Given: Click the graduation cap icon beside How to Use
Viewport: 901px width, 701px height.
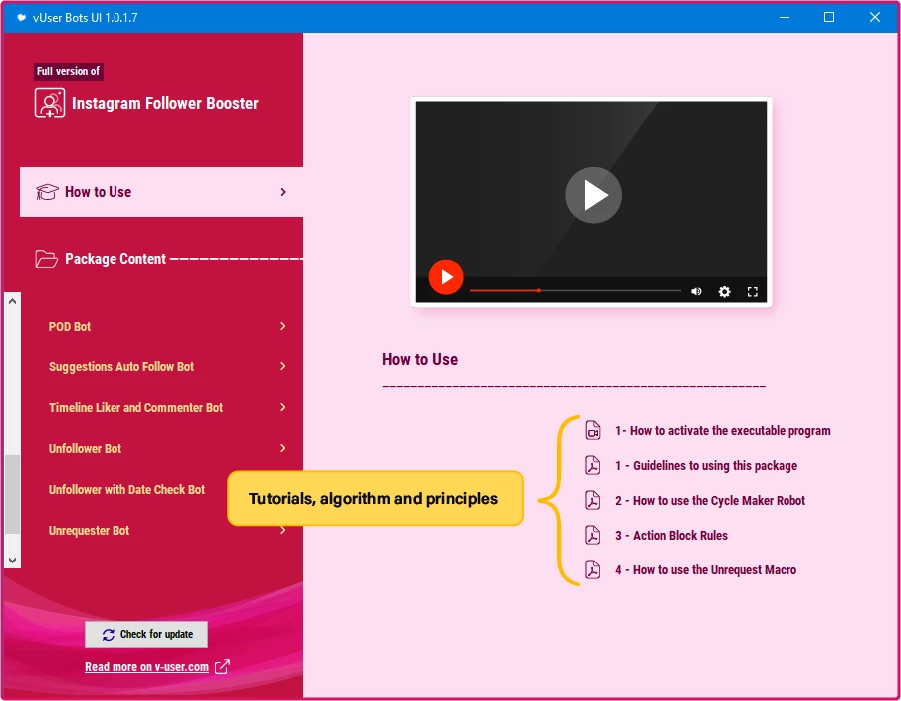Looking at the screenshot, I should (x=47, y=192).
